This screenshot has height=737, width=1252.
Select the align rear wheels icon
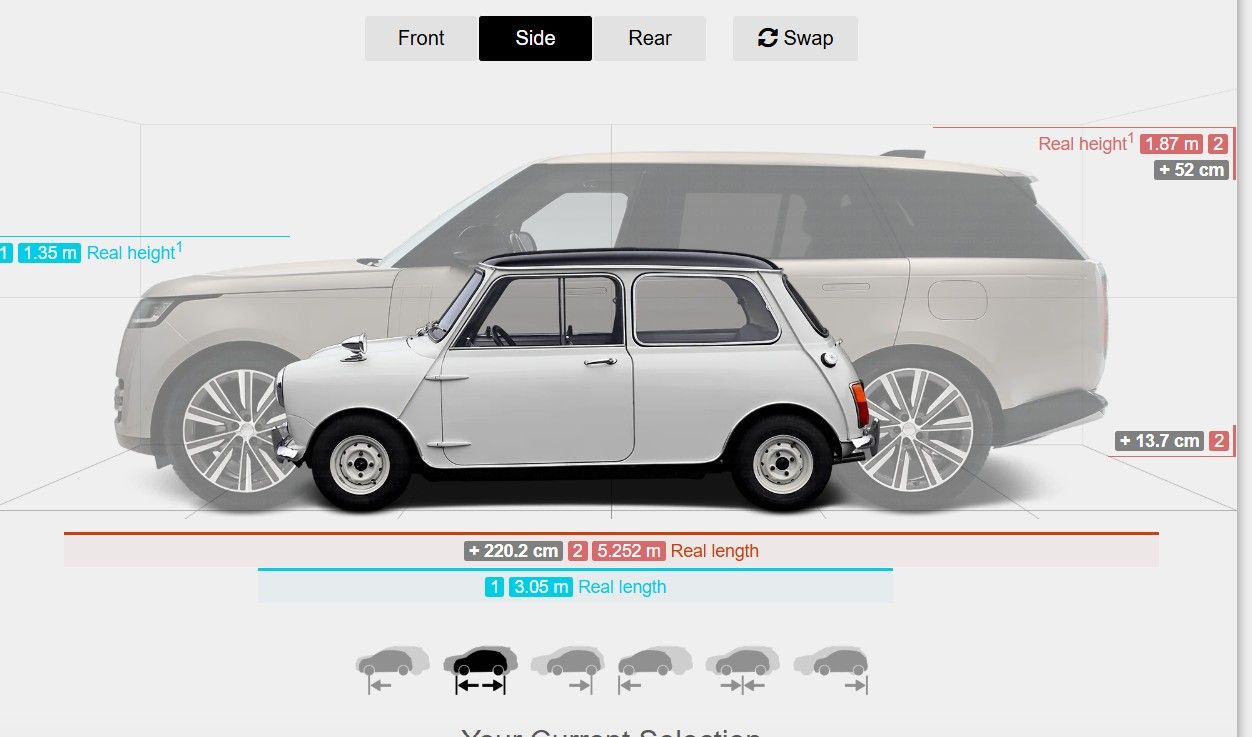(568, 670)
